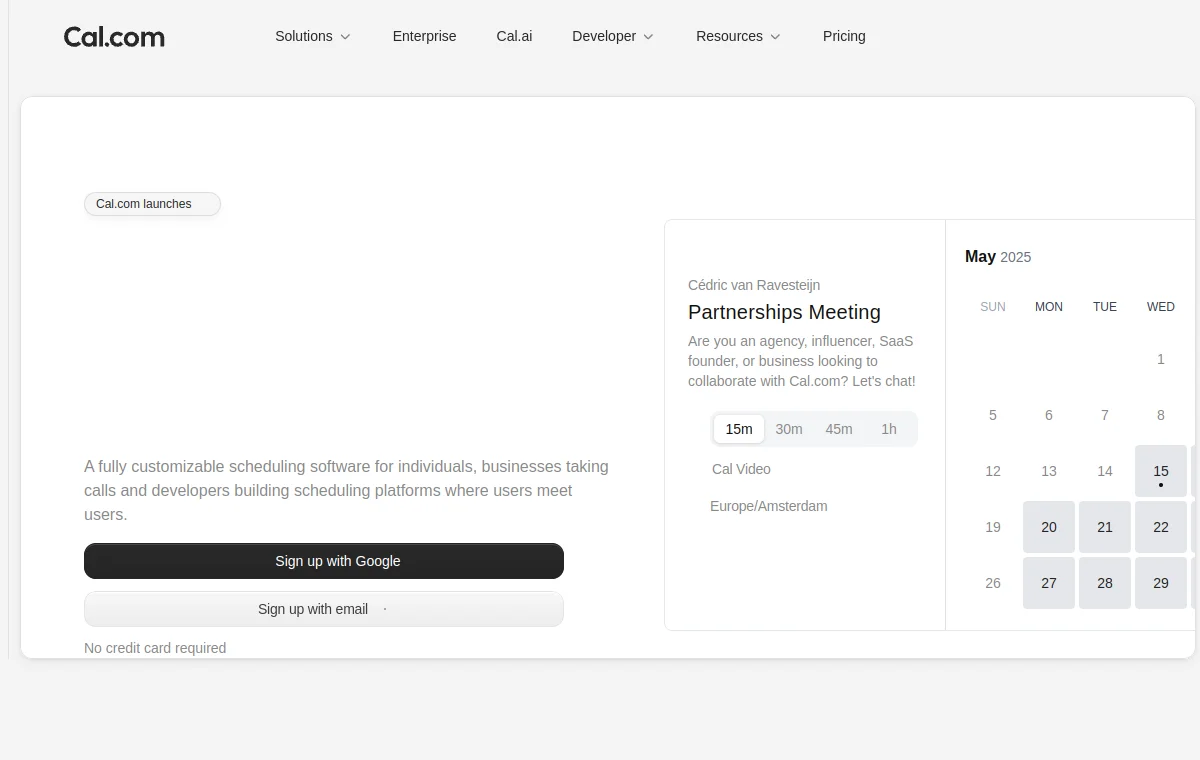Viewport: 1200px width, 760px height.
Task: Click the SUN weekday header
Action: click(x=993, y=307)
